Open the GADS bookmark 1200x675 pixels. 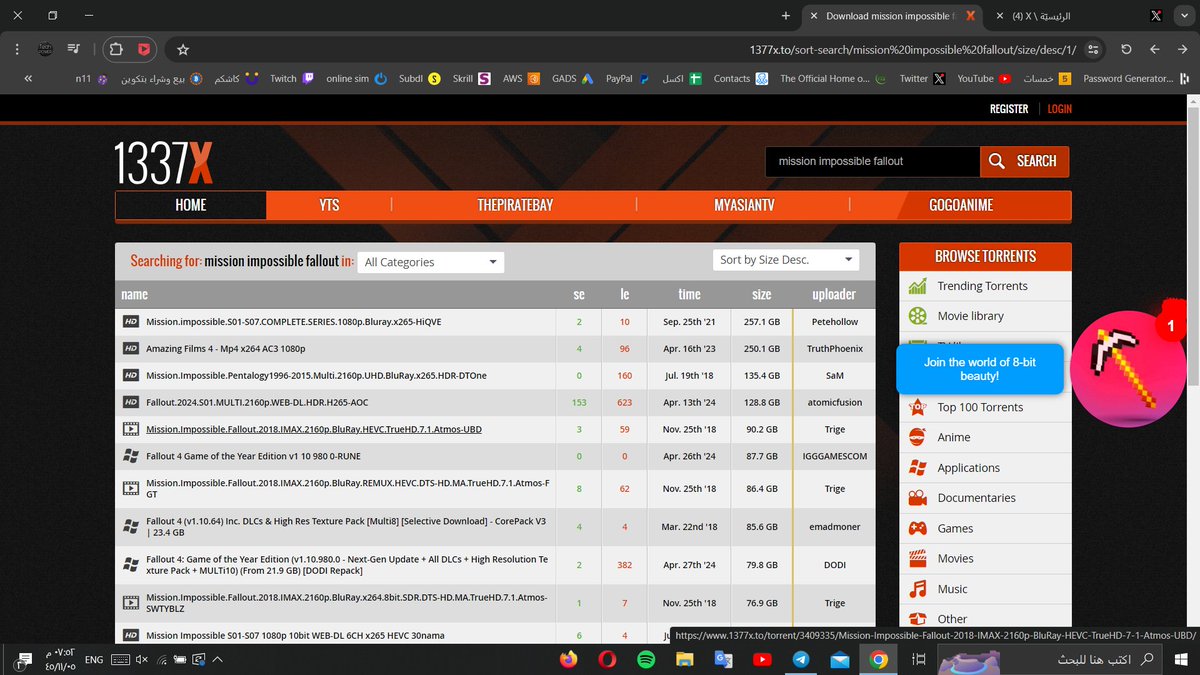tap(573, 78)
